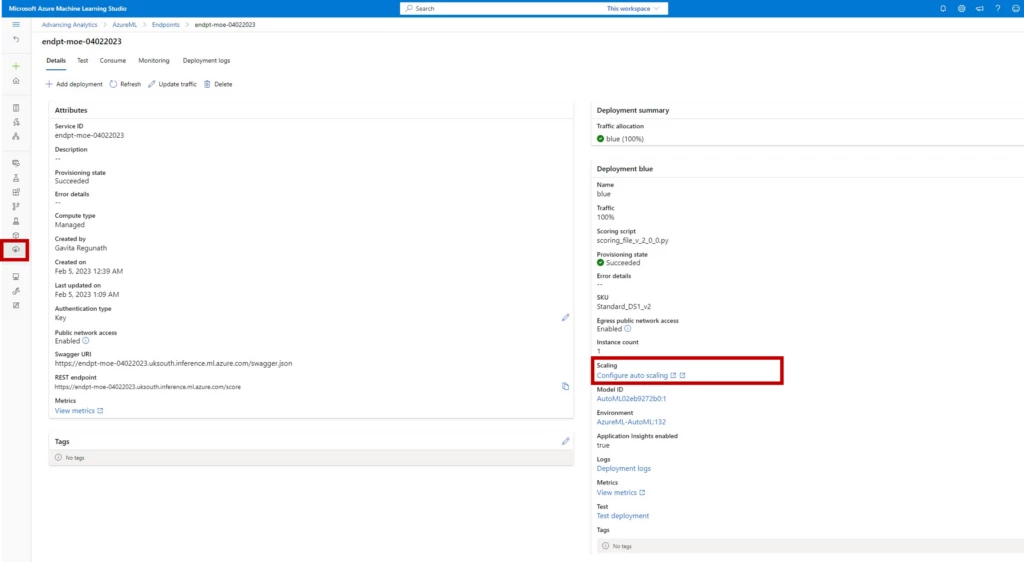This screenshot has width=1024, height=562.
Task: Switch to the Test tab
Action: pos(83,61)
